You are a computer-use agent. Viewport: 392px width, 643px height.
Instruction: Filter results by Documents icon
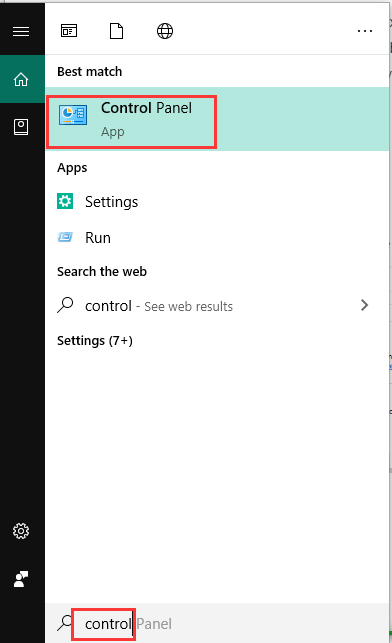pos(116,31)
